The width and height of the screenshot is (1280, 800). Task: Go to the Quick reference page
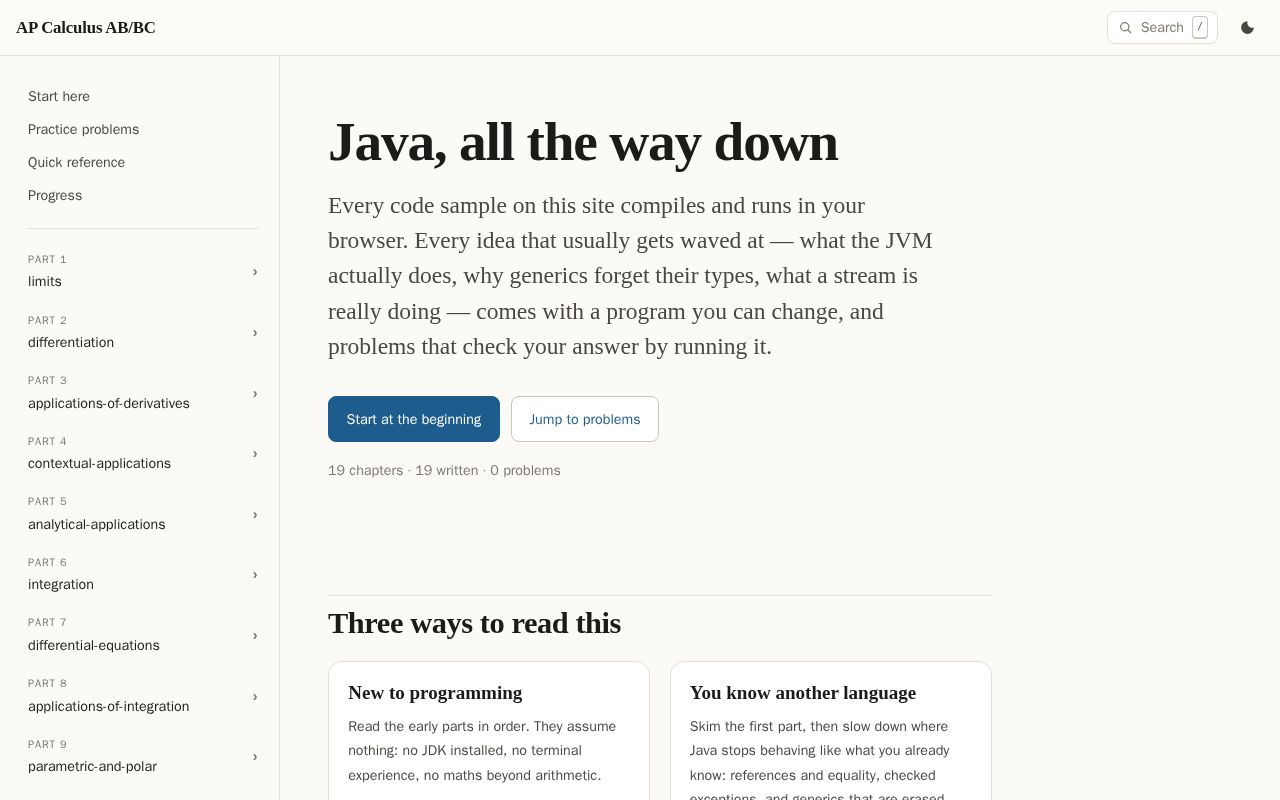pos(77,162)
